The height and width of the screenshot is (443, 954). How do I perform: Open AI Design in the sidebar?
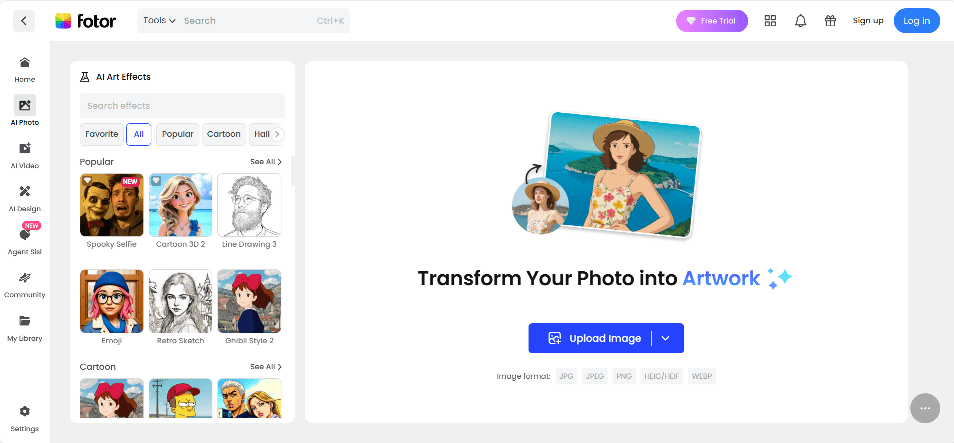click(x=24, y=192)
